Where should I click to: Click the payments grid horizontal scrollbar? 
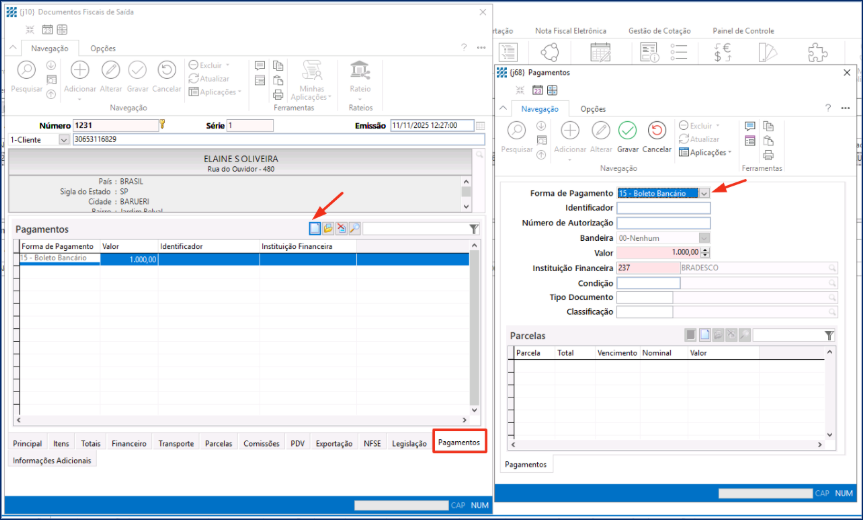coord(240,421)
